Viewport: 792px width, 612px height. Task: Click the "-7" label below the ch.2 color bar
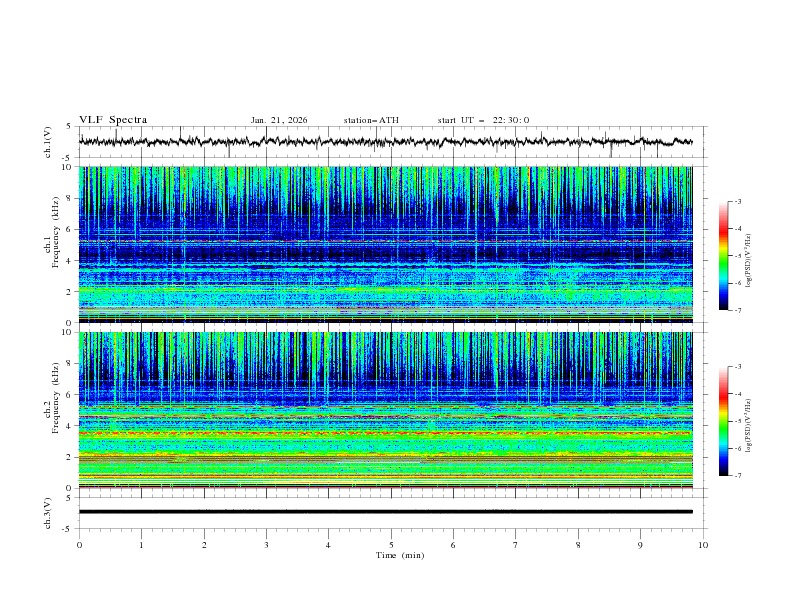(737, 475)
